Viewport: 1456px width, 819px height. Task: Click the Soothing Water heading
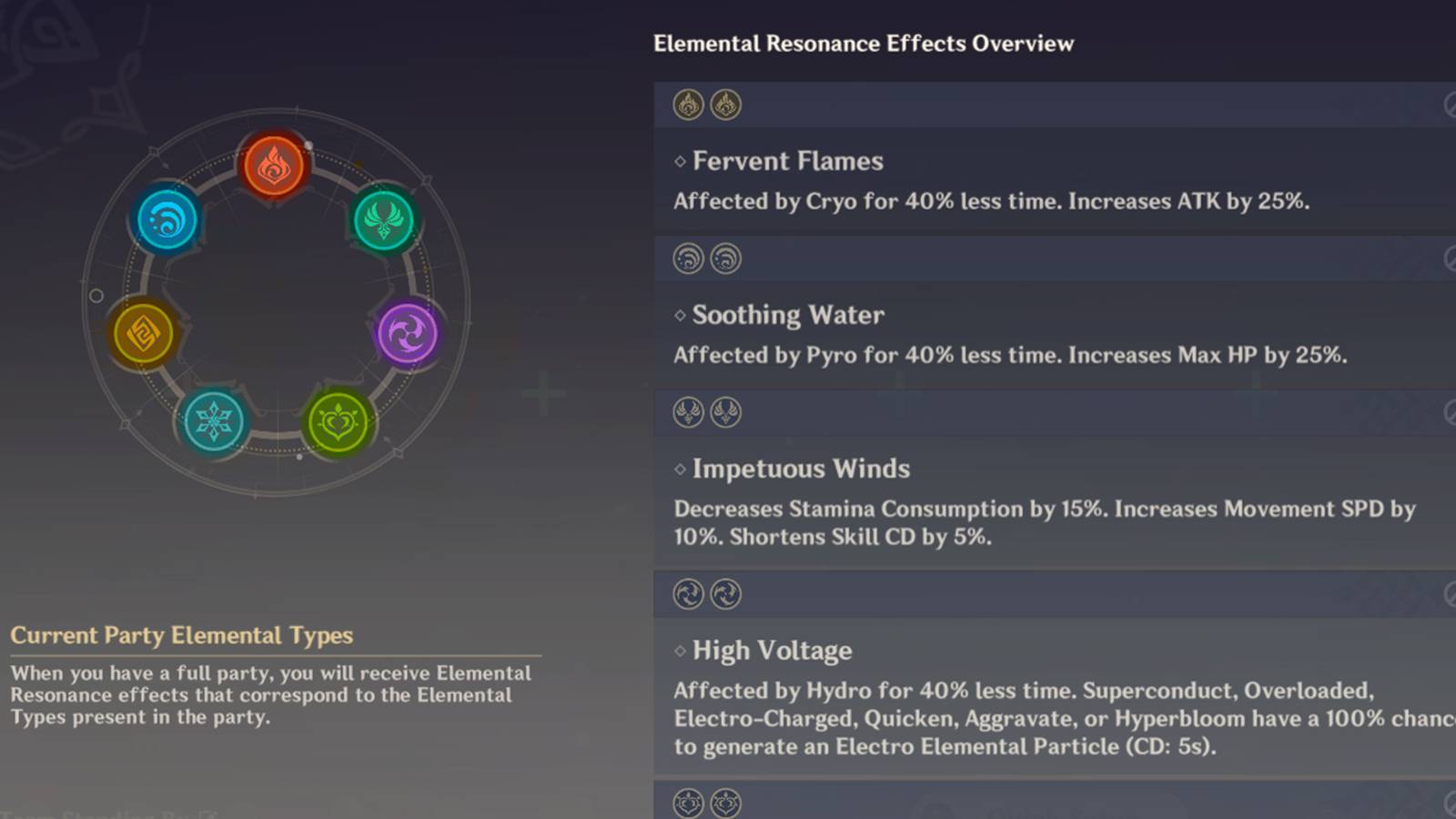[788, 315]
